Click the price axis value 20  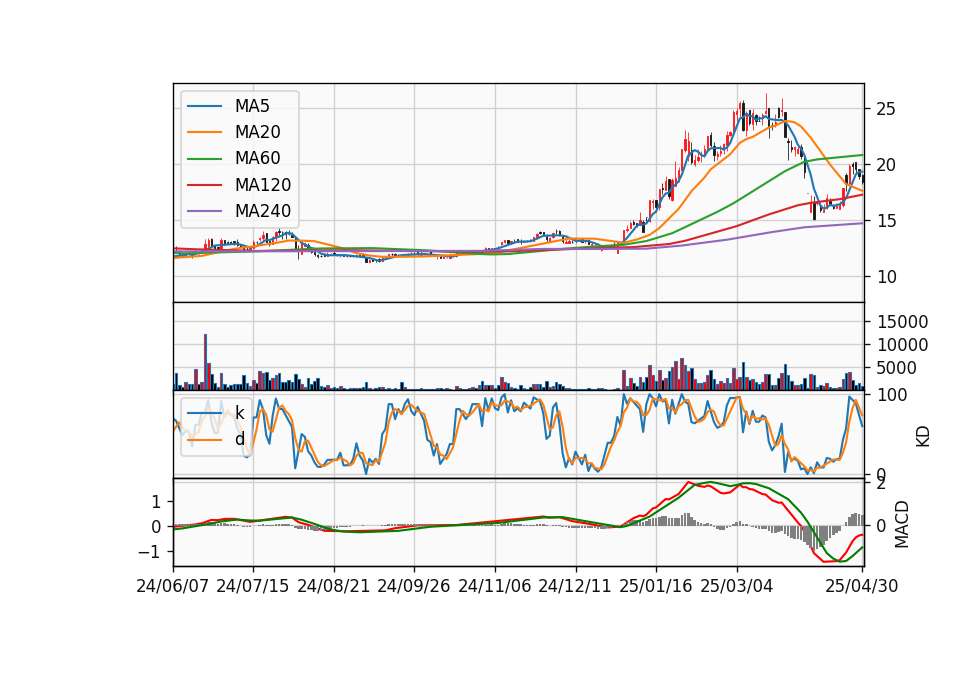coord(886,165)
